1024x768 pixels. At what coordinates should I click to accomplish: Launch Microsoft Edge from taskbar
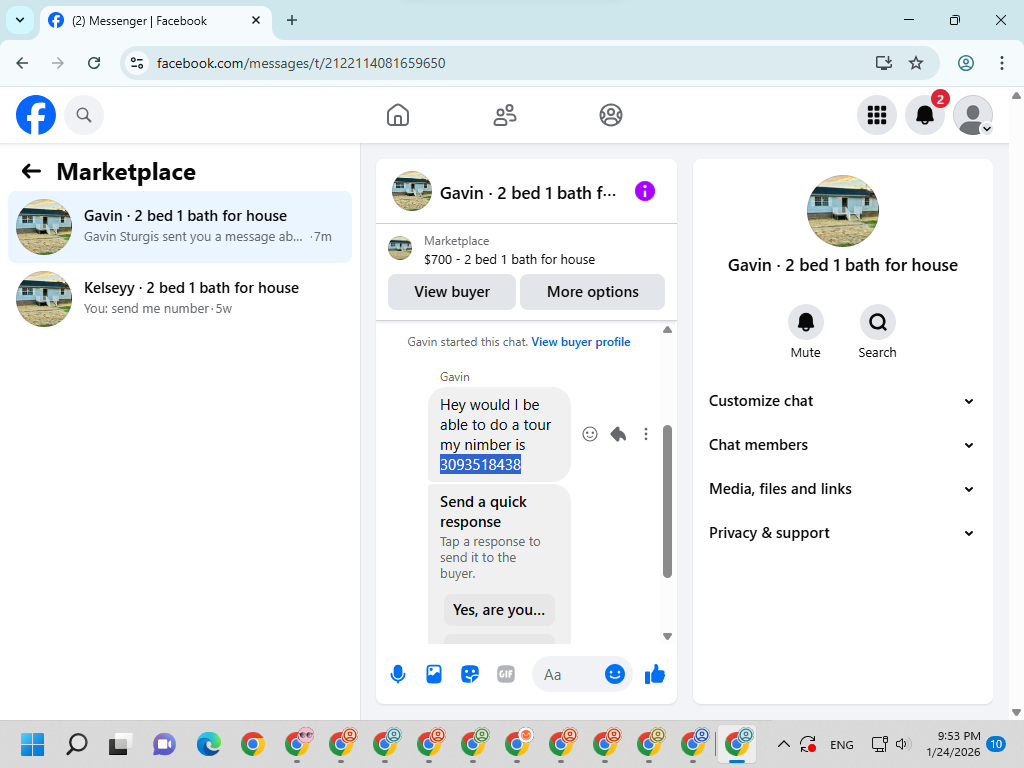[x=208, y=744]
